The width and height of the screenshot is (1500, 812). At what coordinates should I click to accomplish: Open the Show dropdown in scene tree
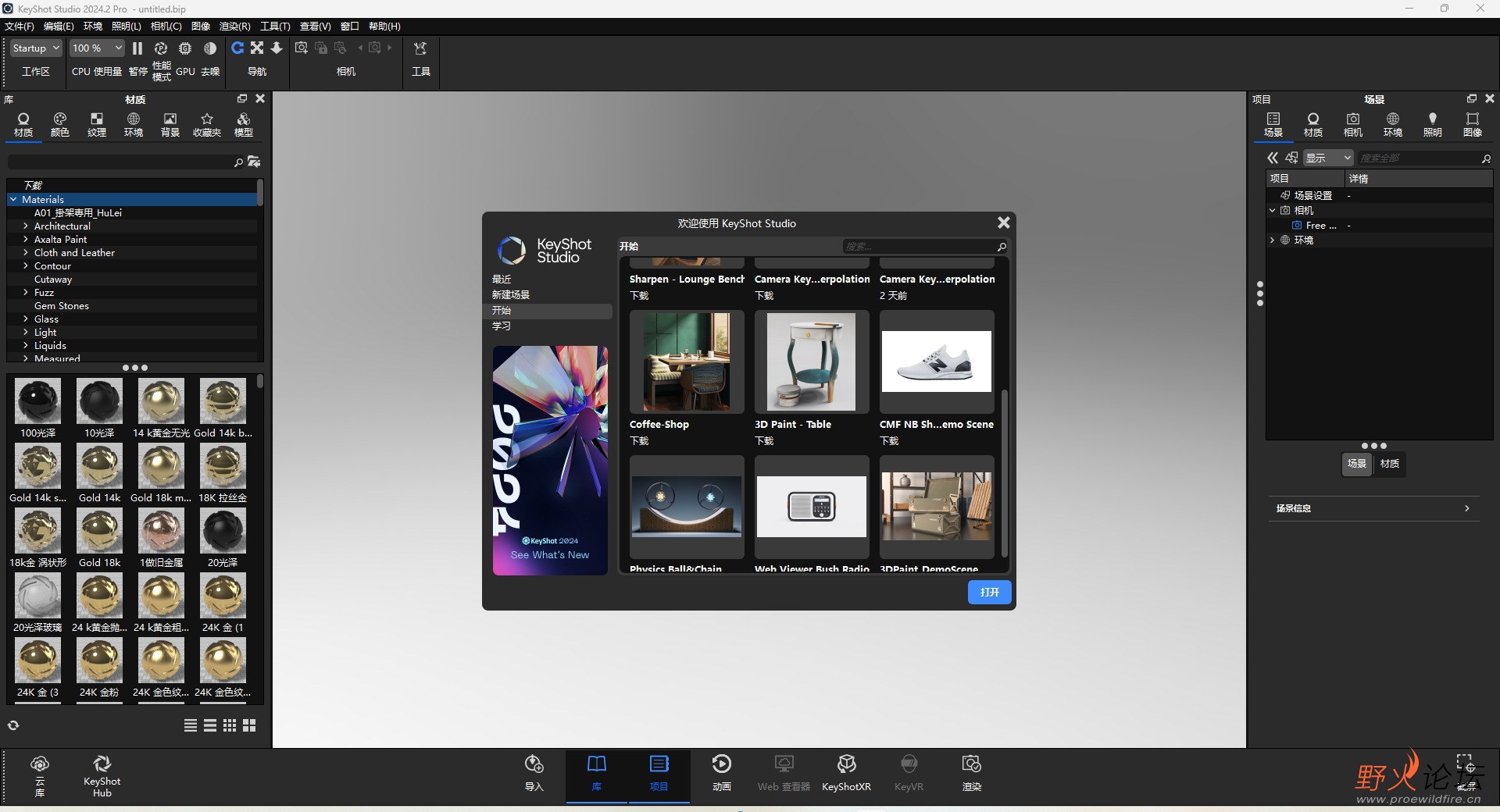coord(1328,158)
